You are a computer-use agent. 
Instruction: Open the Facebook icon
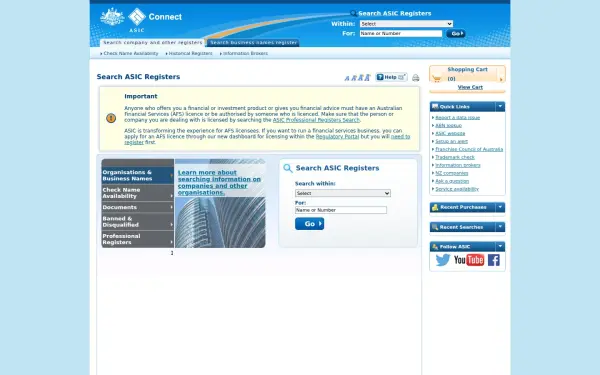pos(494,260)
